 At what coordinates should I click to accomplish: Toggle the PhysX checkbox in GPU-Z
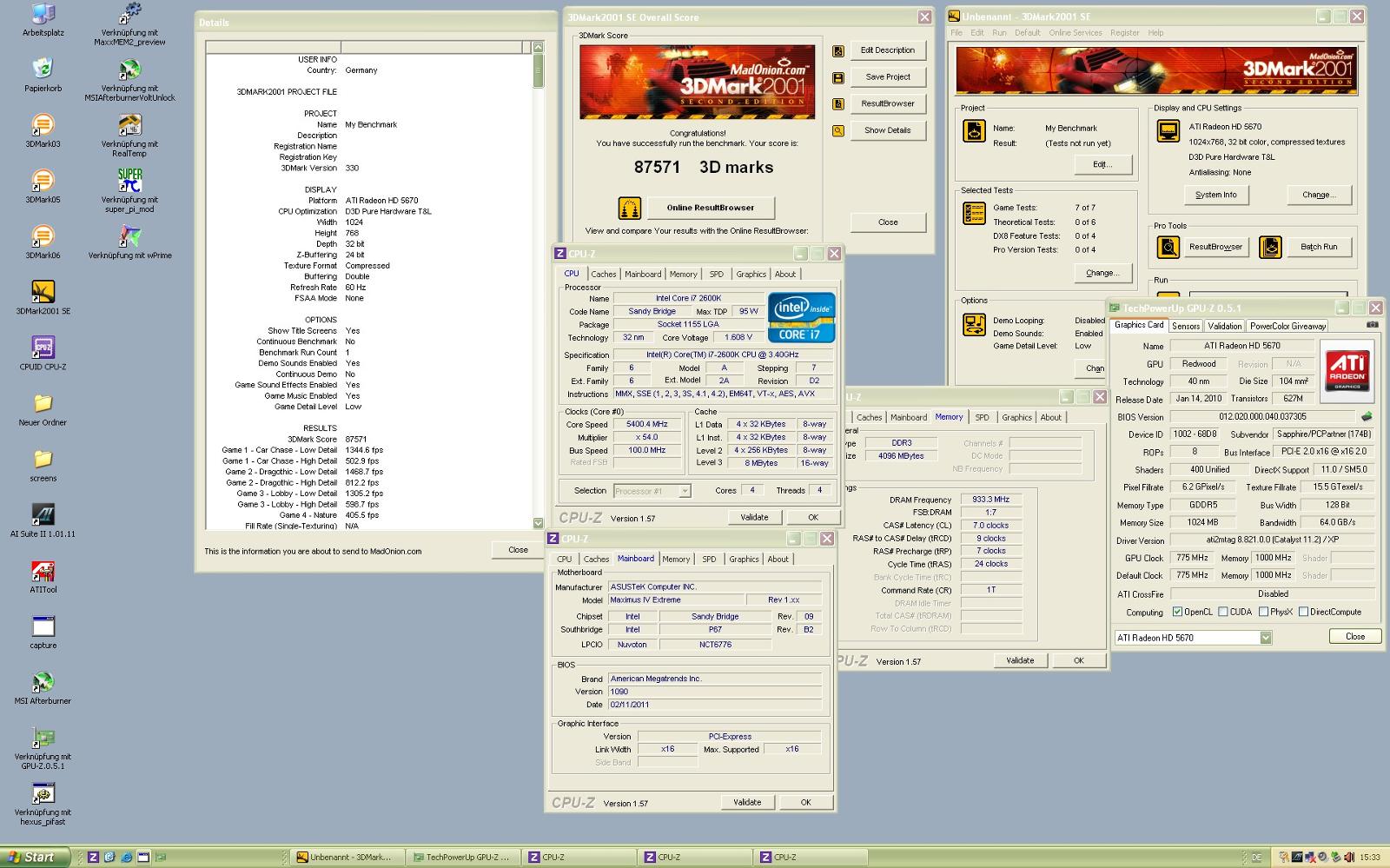pos(1262,612)
